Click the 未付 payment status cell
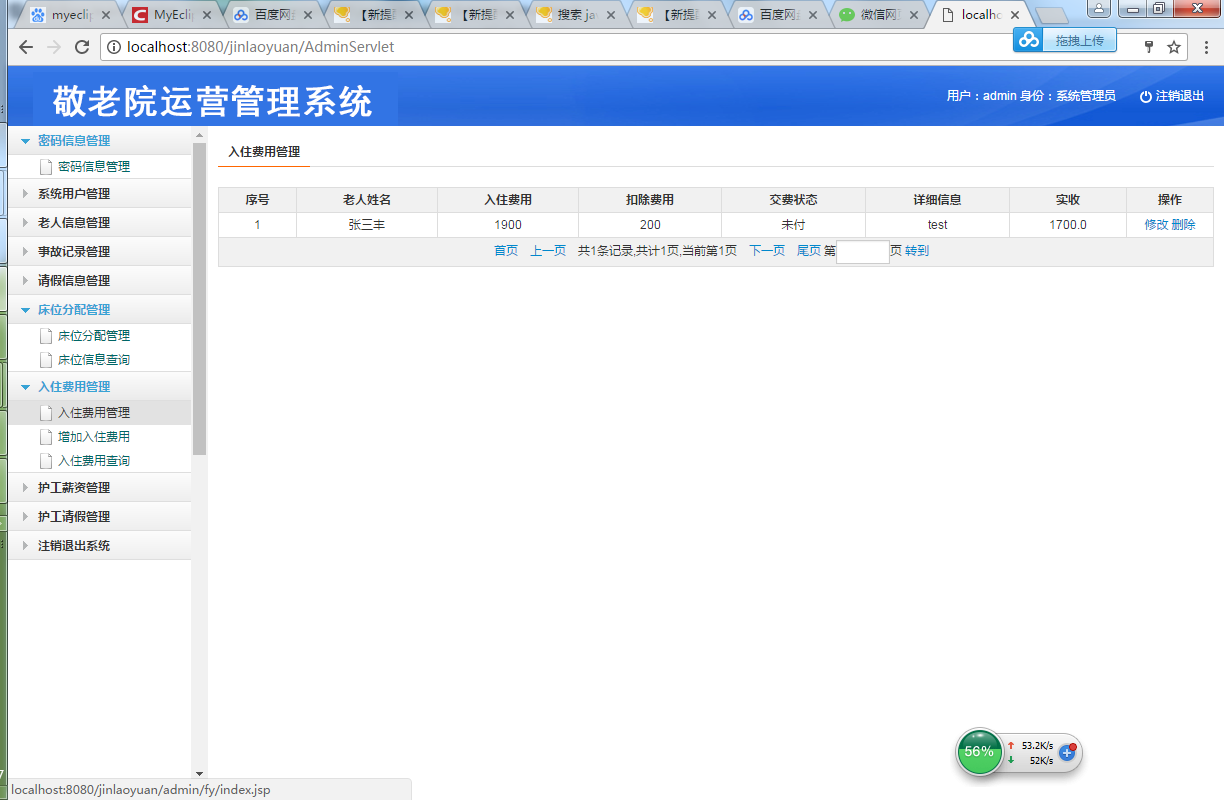The image size is (1224, 800). (794, 225)
